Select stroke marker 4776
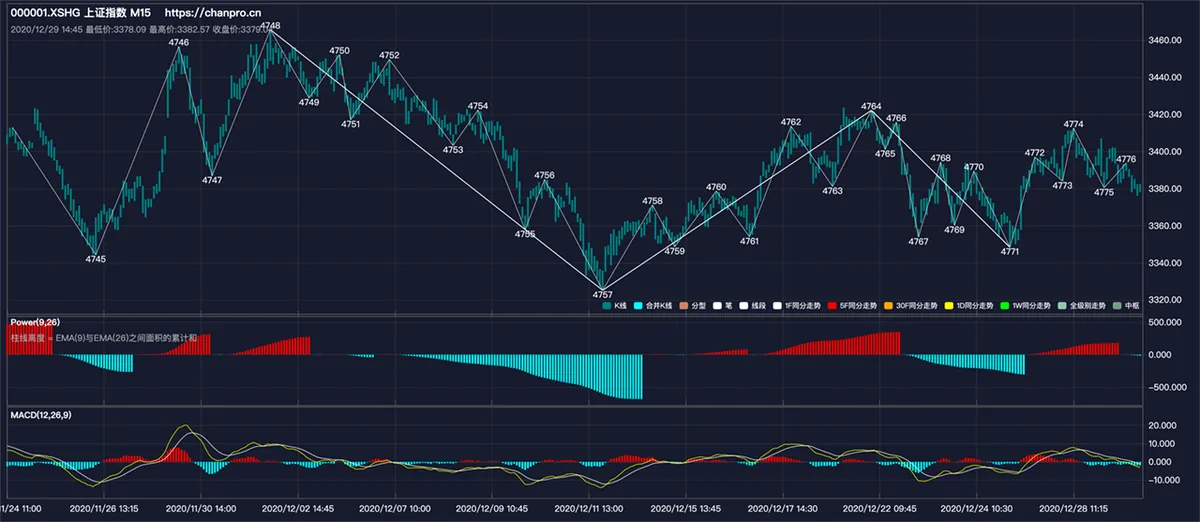1200x522 pixels. coord(1126,159)
